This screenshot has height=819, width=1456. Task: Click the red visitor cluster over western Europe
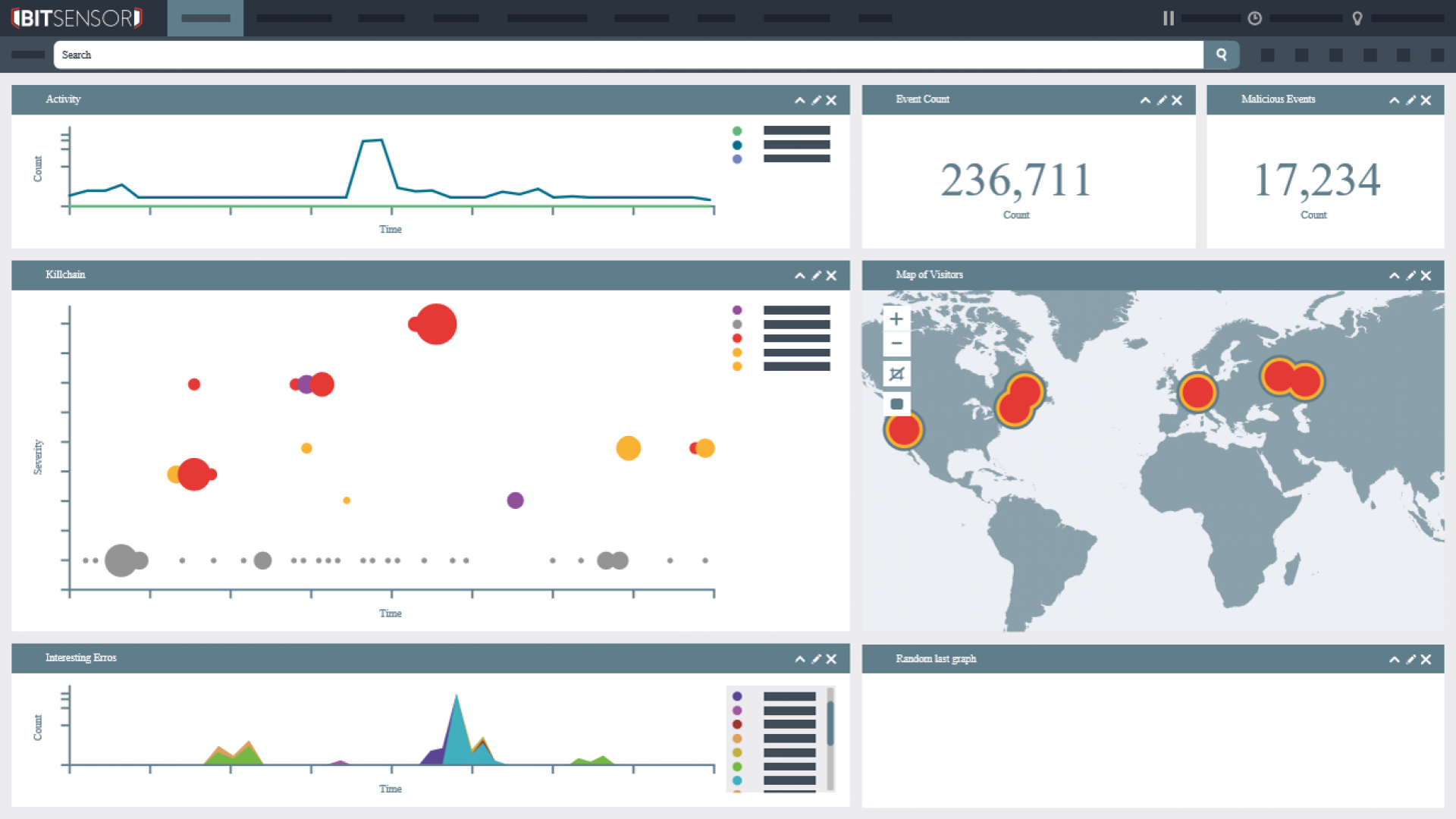click(x=1197, y=392)
